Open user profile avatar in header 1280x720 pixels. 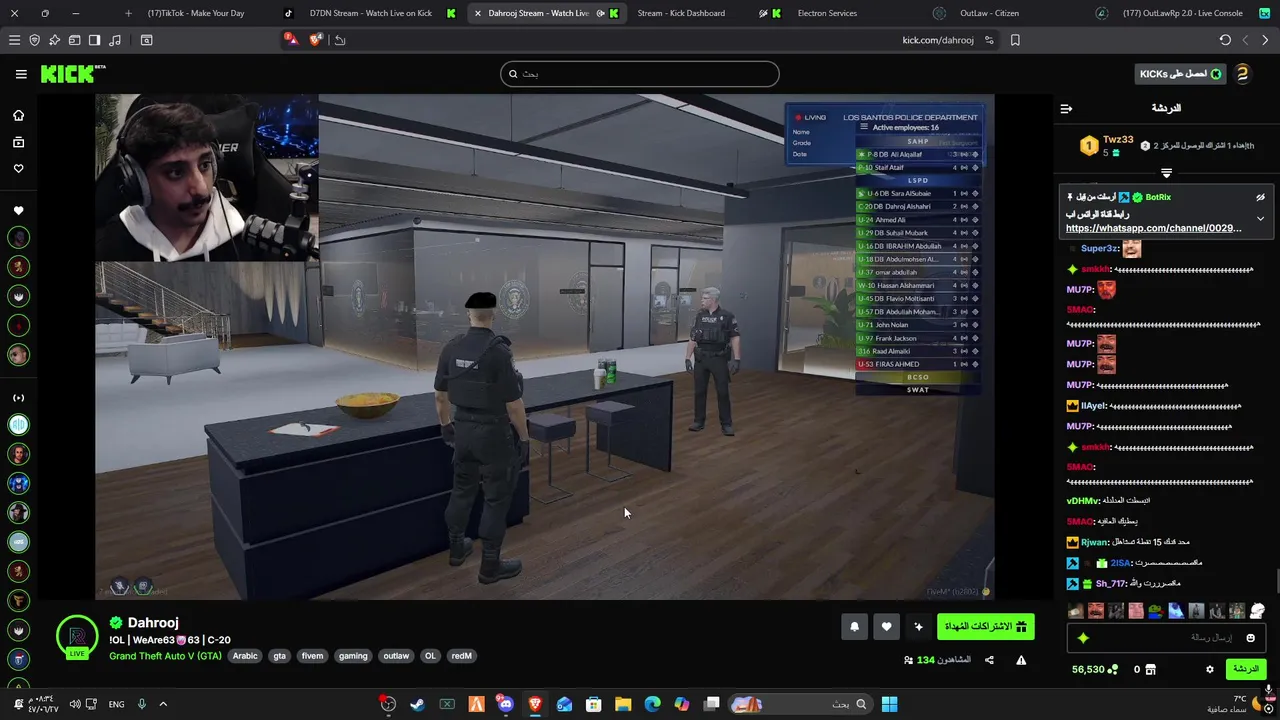[x=1242, y=74]
